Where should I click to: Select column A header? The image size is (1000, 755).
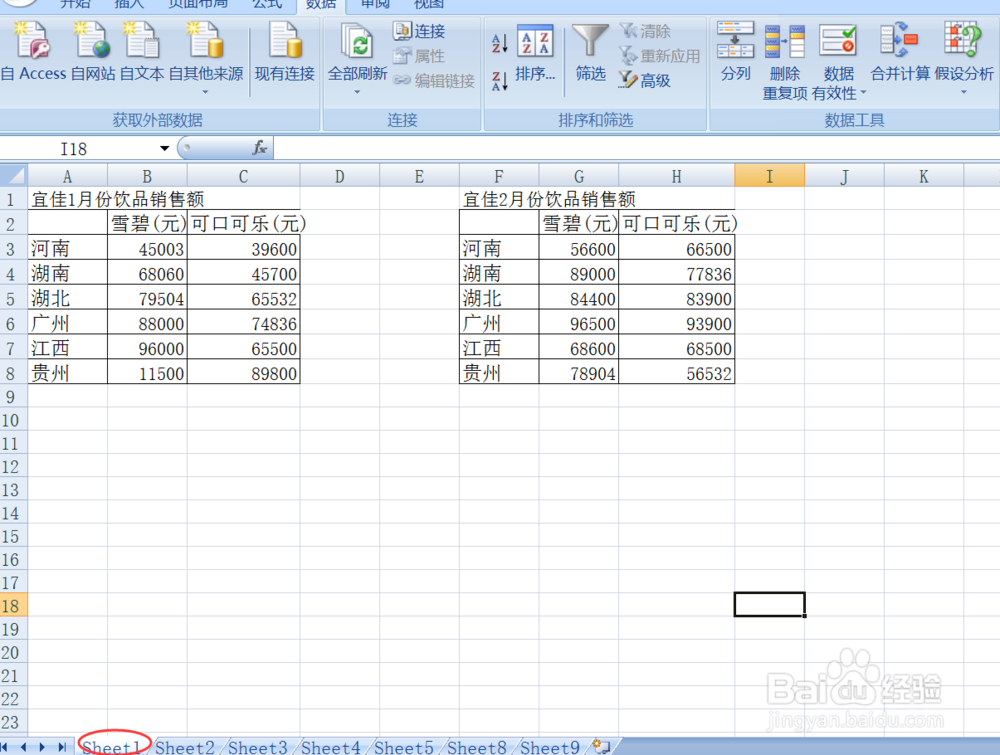pos(68,176)
